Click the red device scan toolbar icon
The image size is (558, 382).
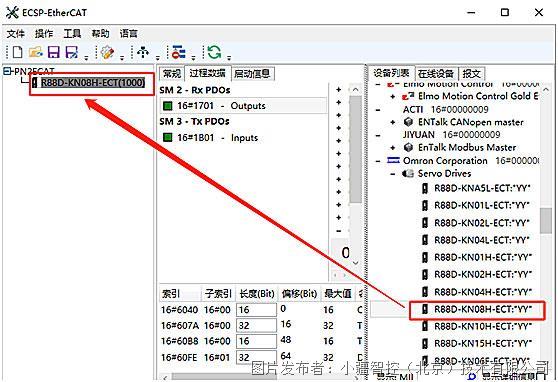178,52
